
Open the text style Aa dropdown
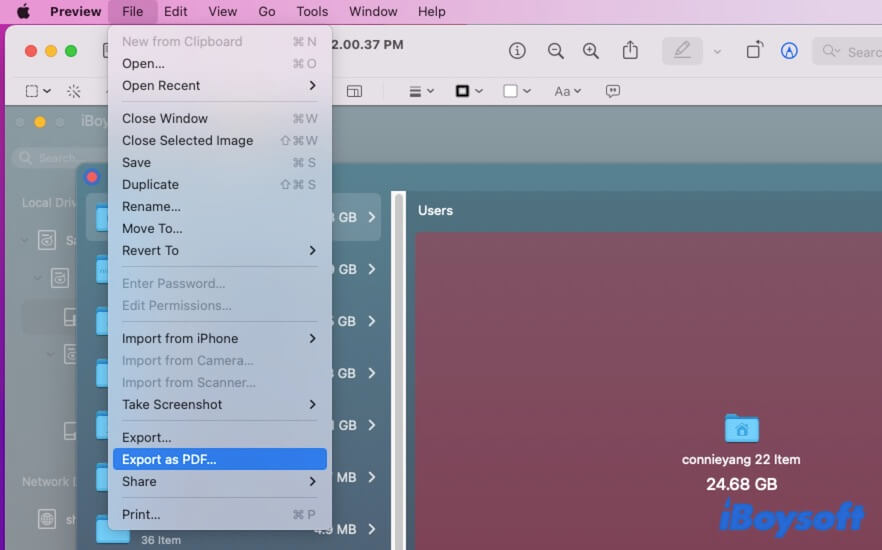(x=568, y=91)
